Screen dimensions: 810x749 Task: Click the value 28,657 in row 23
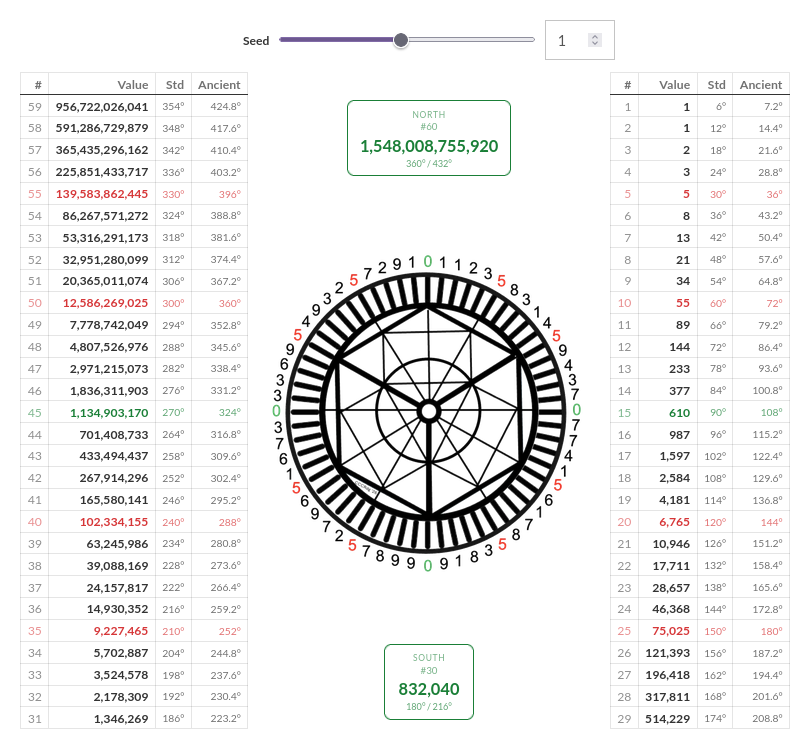click(x=672, y=588)
